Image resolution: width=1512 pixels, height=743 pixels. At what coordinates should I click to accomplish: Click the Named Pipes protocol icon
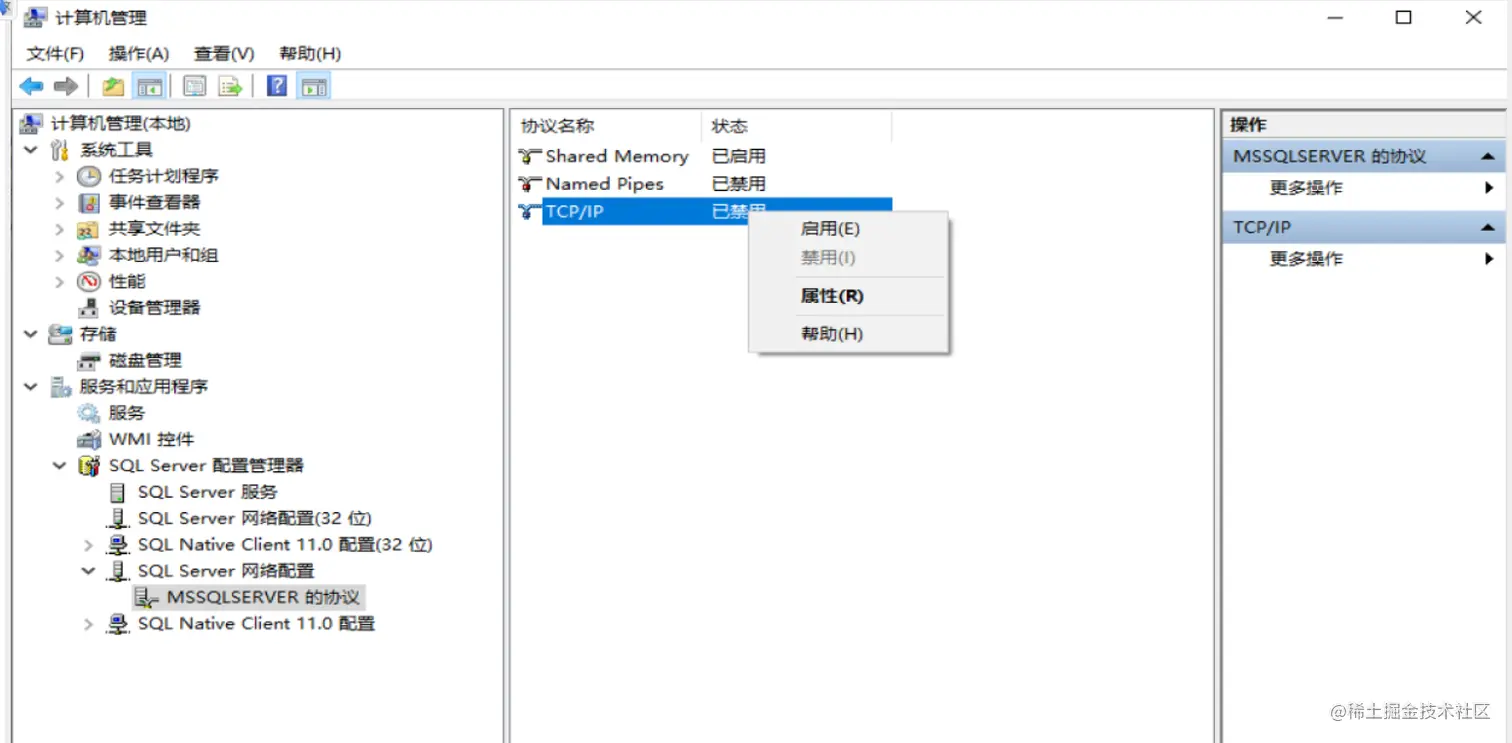click(x=530, y=184)
